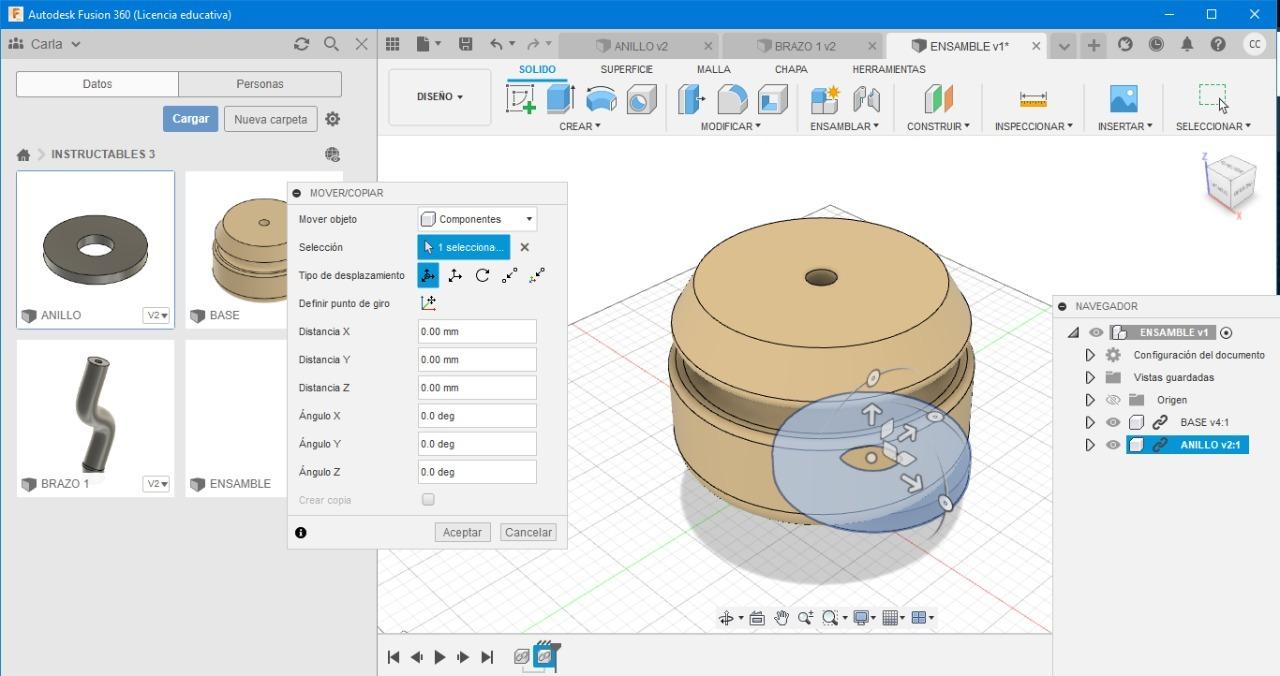
Task: Open the Pan hand tool
Action: (781, 618)
